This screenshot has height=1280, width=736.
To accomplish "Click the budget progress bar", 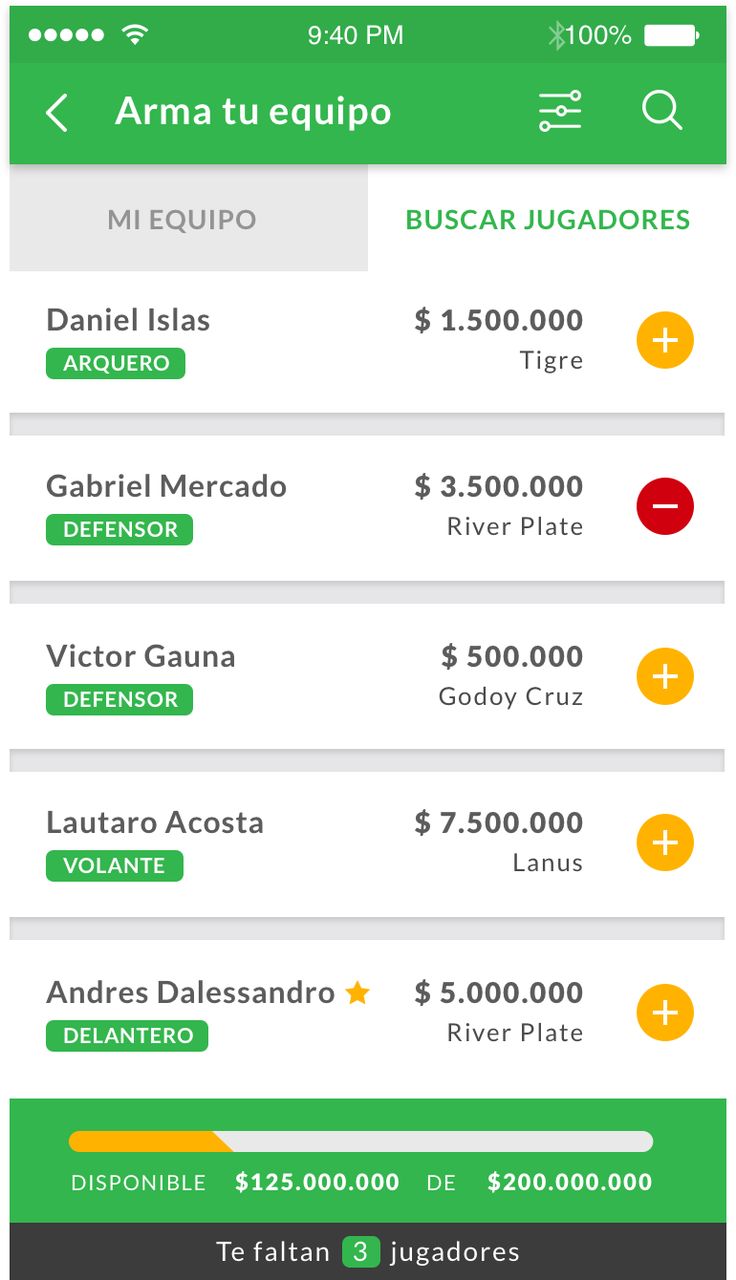I will (x=360, y=1141).
